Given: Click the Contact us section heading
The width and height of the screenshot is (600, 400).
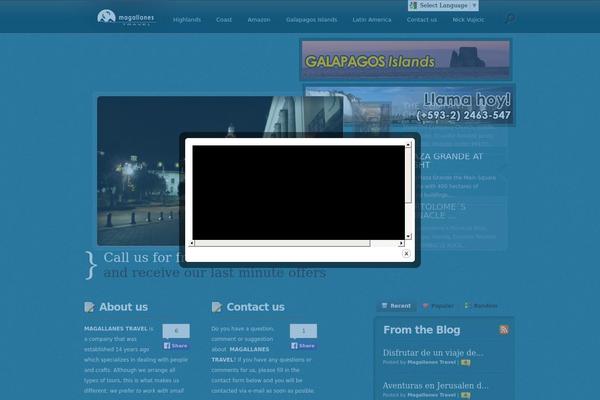Looking at the screenshot, I should tap(256, 307).
